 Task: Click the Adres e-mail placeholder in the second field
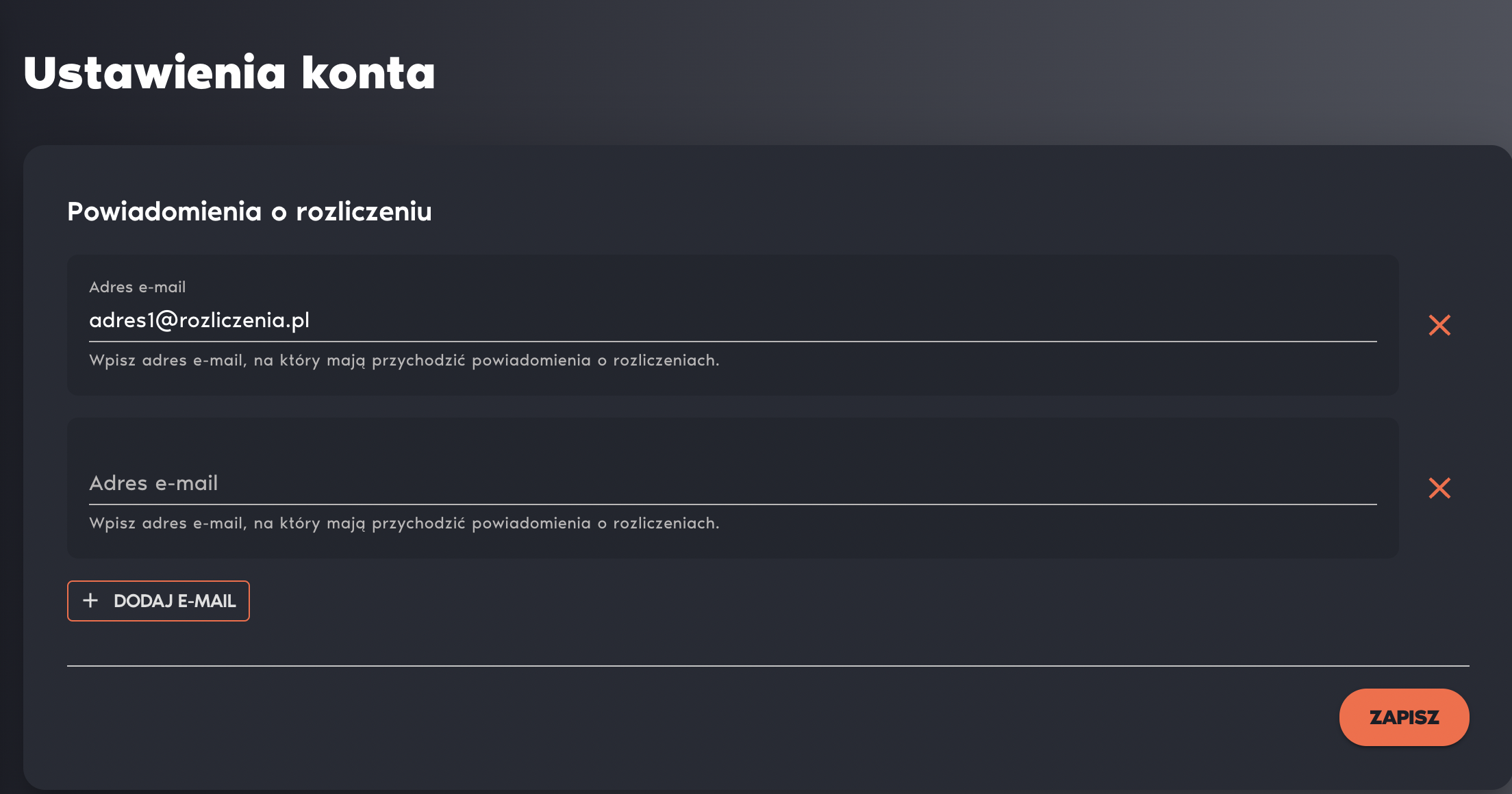(x=153, y=483)
